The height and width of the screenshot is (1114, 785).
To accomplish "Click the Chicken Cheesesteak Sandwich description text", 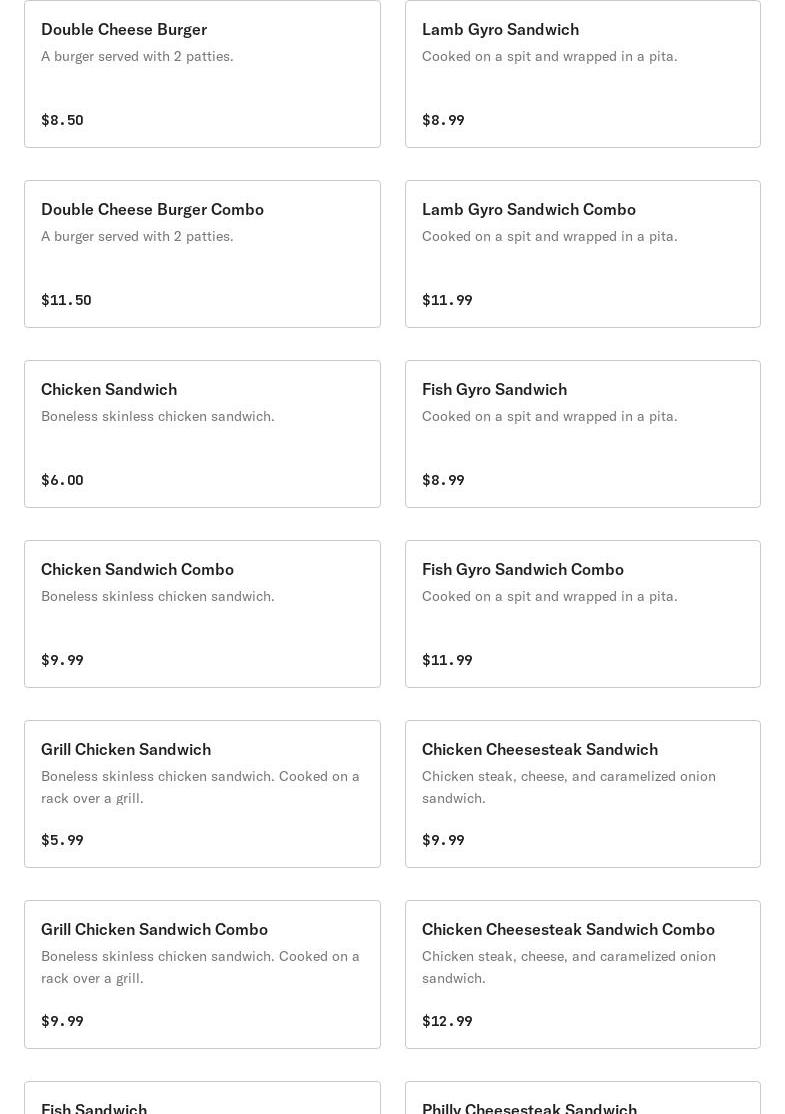I will pyautogui.click(x=568, y=787).
